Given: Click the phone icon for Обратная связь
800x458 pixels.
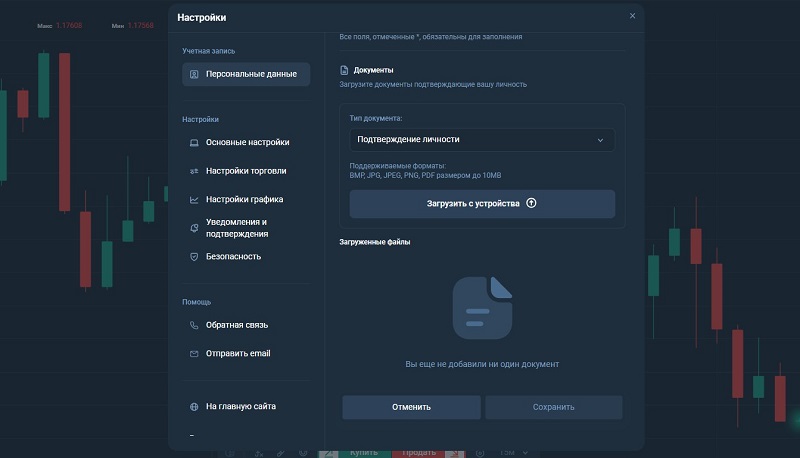Looking at the screenshot, I should (194, 325).
